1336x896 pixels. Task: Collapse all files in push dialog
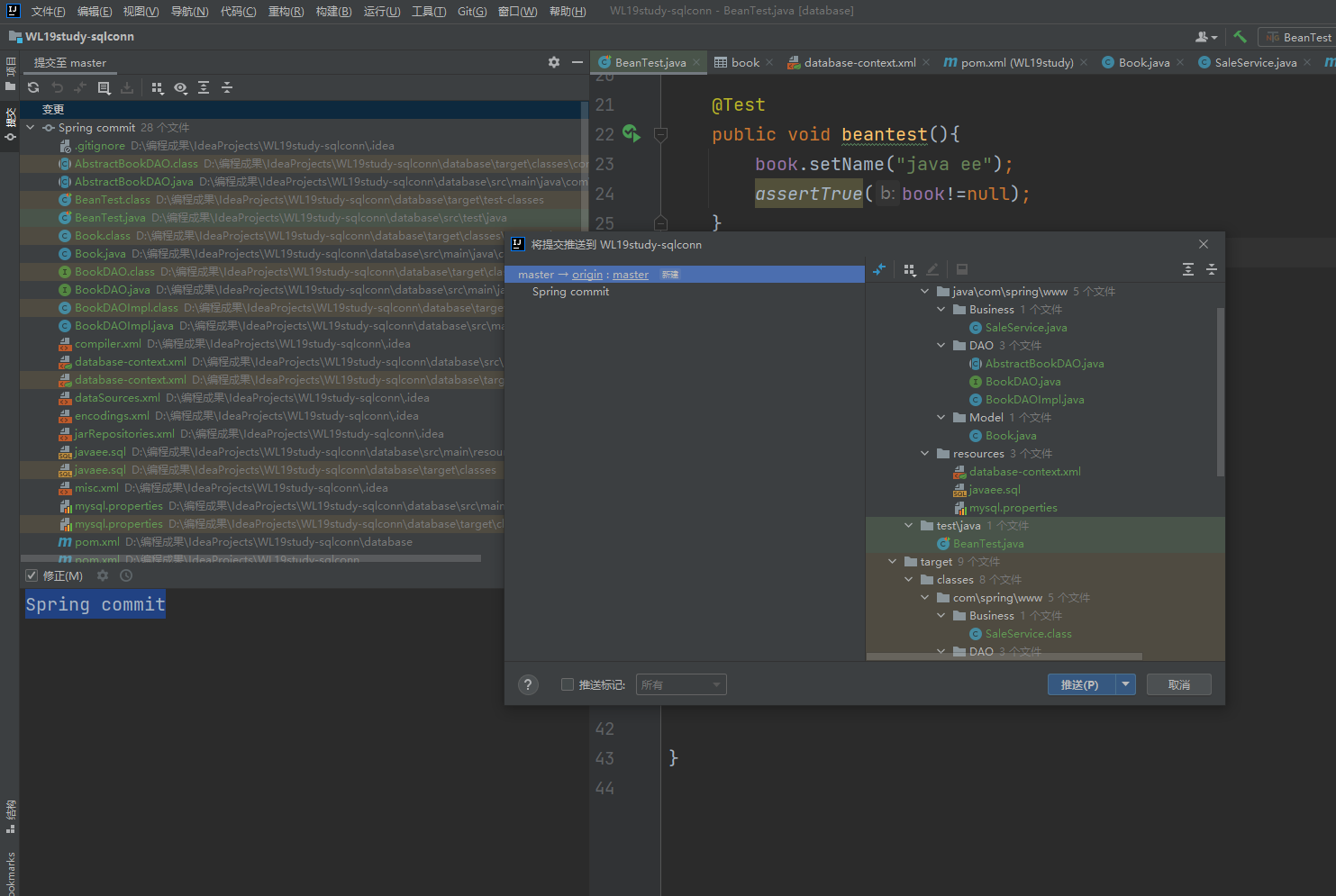tap(1212, 269)
